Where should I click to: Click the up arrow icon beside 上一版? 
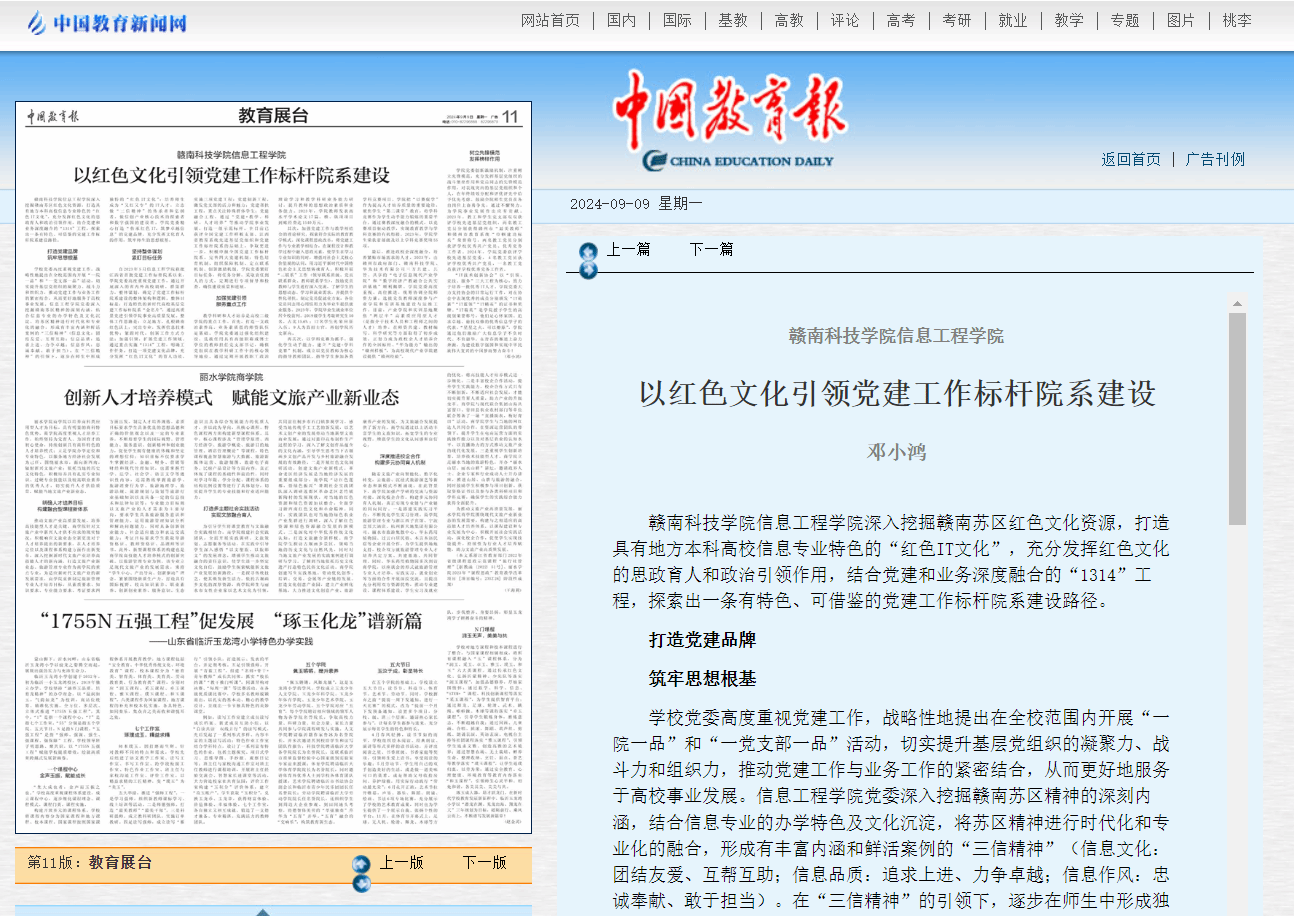(x=362, y=864)
